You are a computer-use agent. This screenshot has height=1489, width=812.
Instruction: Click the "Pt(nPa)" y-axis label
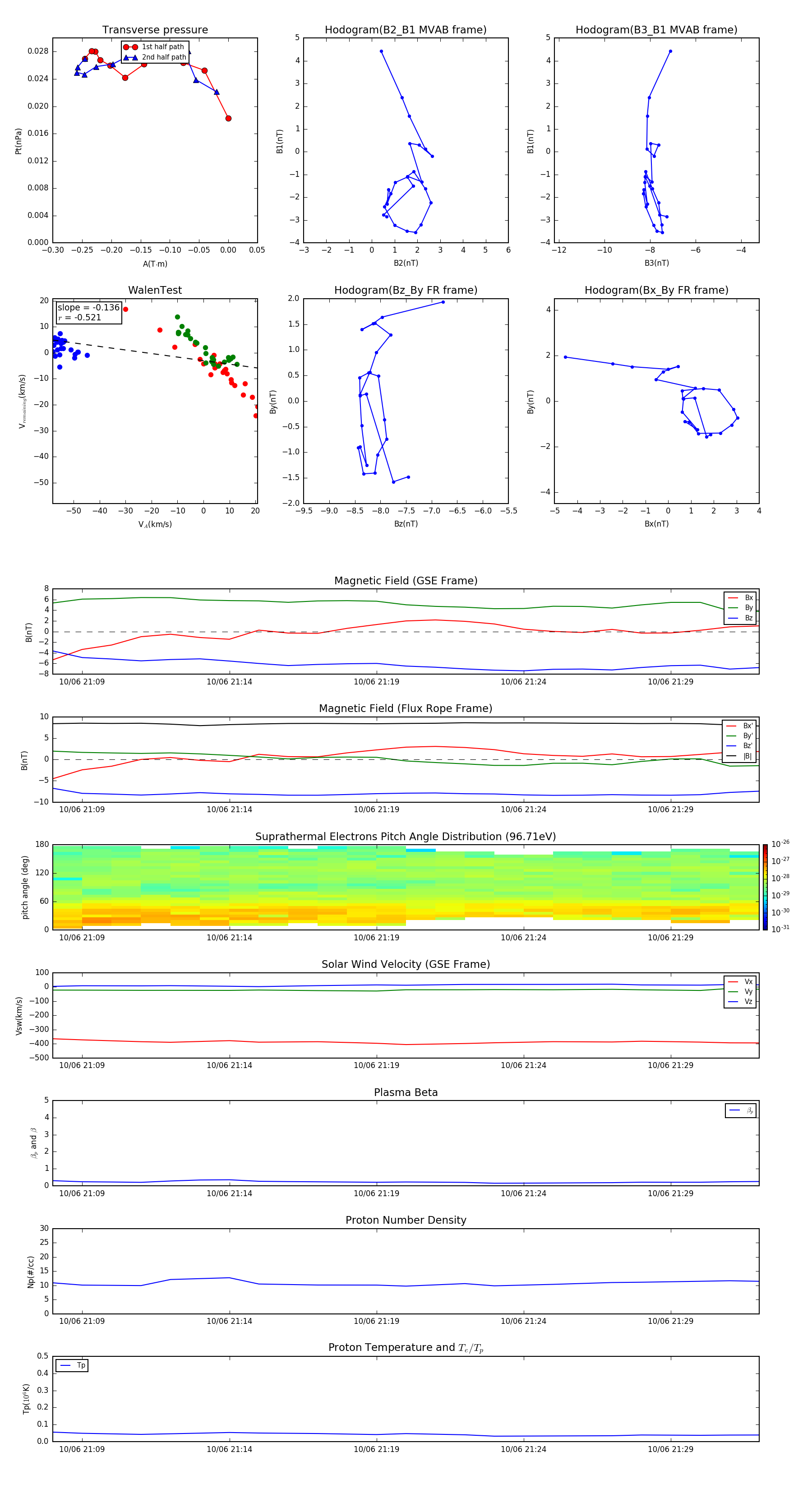[x=18, y=140]
